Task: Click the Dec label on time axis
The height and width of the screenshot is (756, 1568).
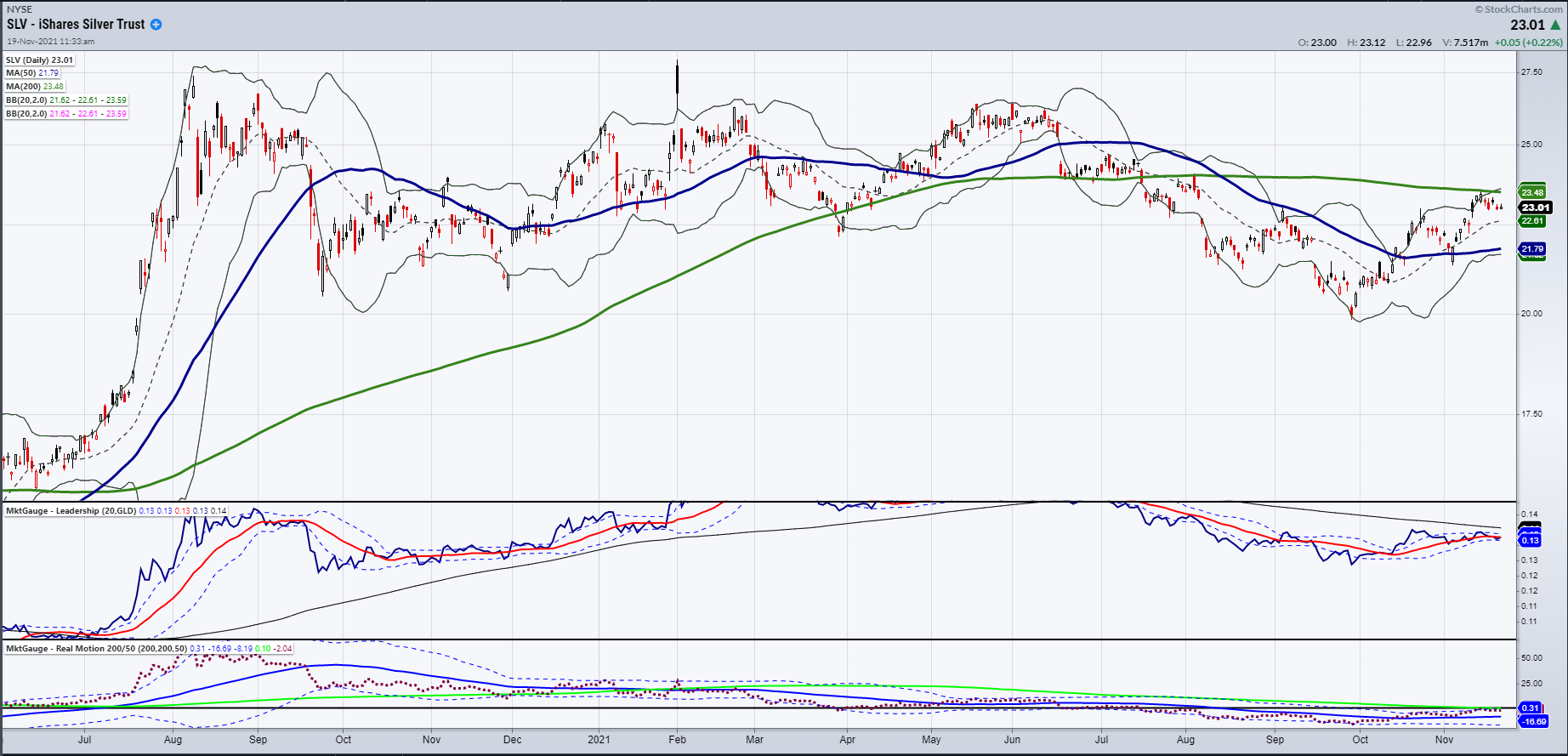Action: (513, 740)
